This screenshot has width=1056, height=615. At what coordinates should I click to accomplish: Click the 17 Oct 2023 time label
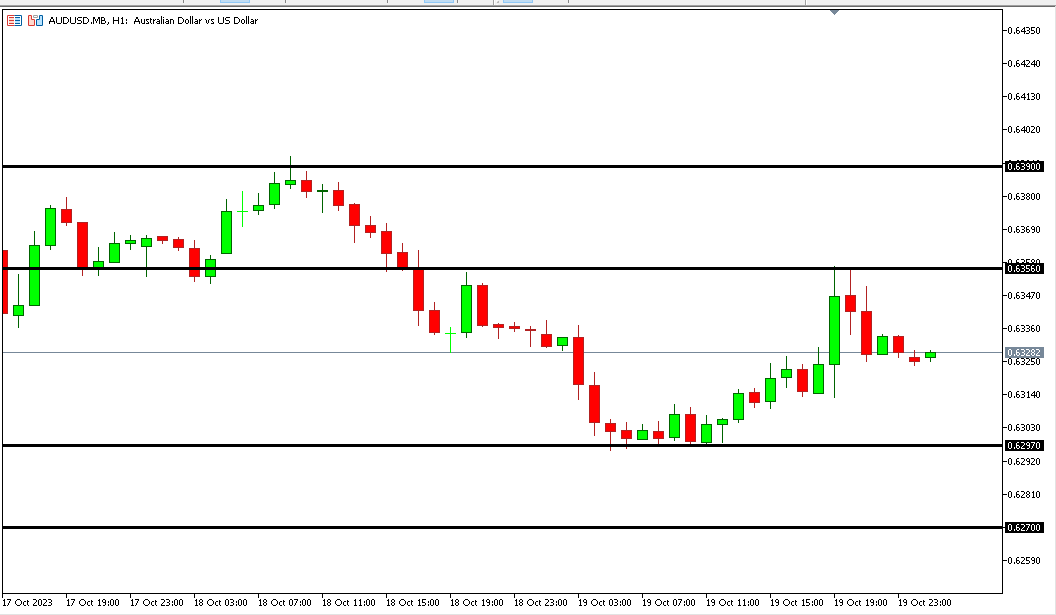pos(27,602)
